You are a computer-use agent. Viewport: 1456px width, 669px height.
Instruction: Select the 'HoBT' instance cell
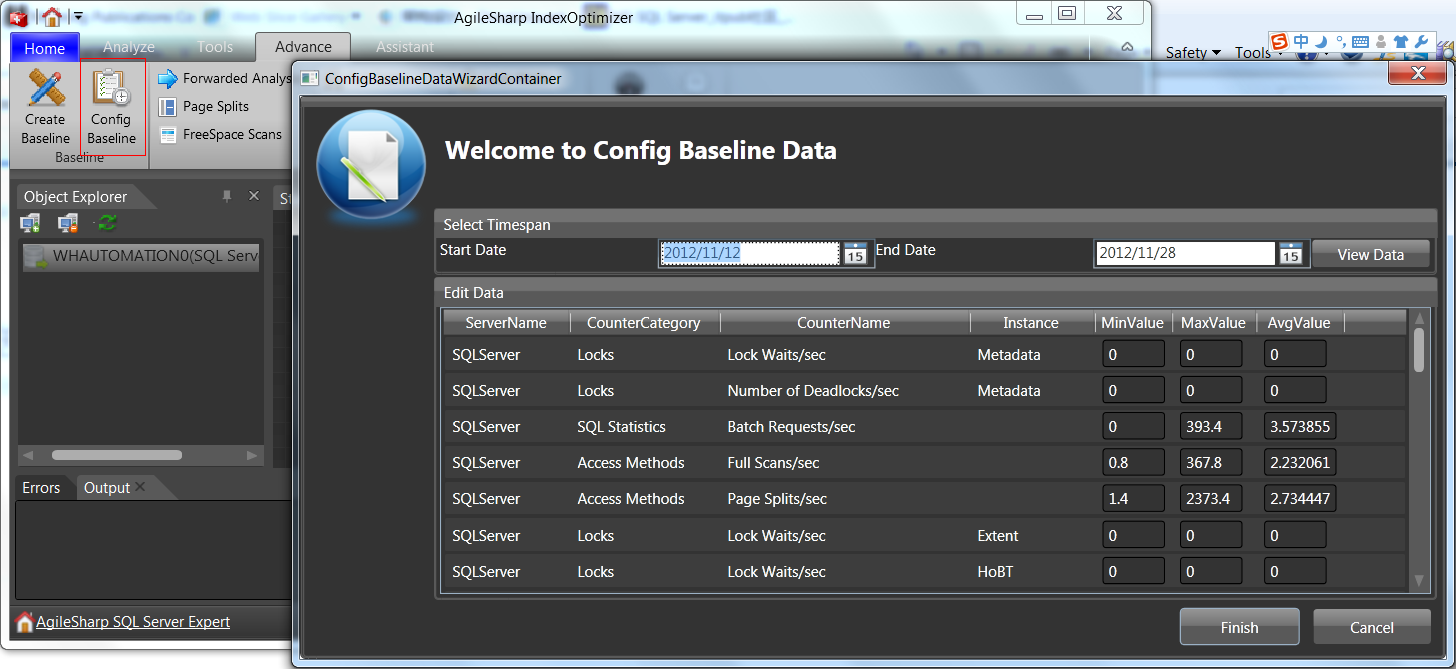coord(995,572)
